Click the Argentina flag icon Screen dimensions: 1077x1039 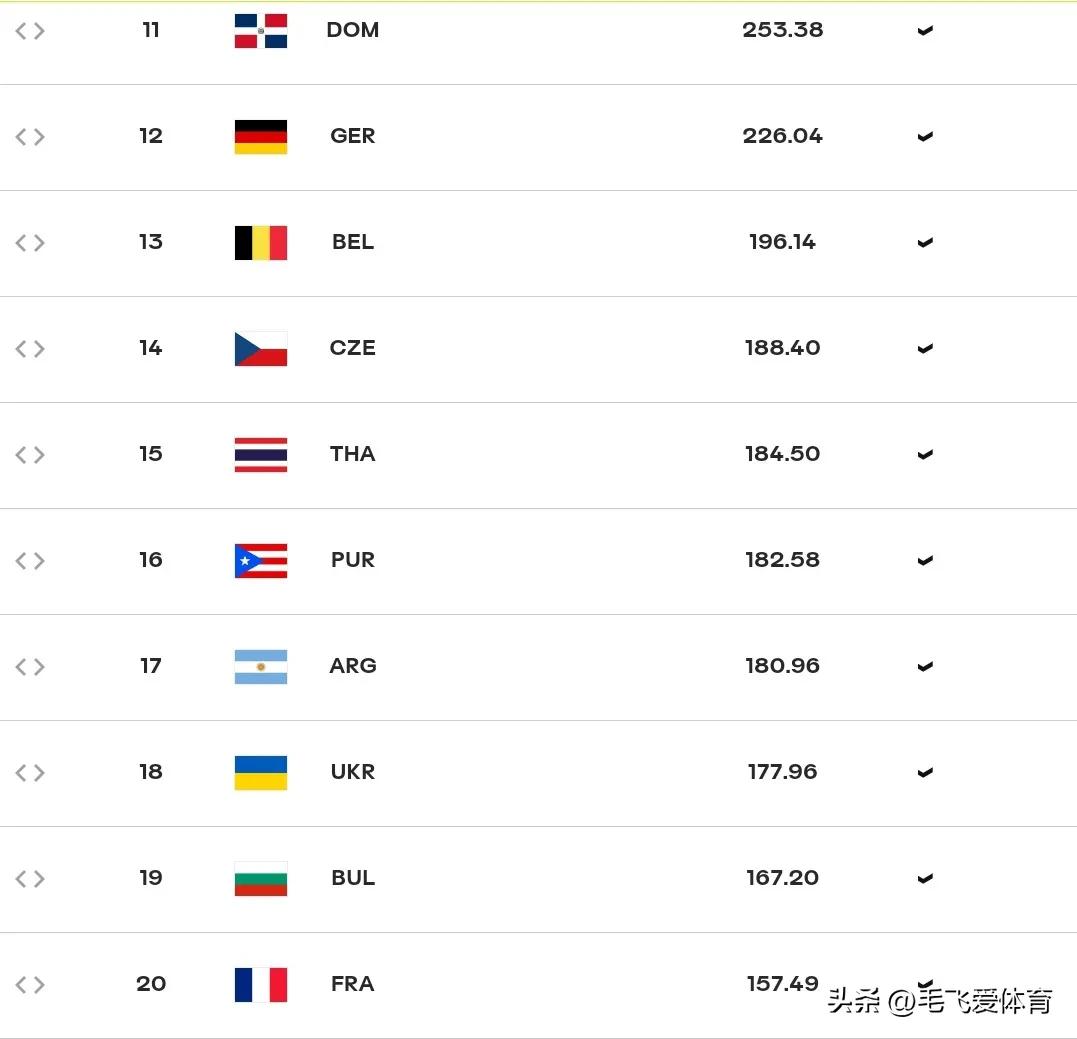260,667
